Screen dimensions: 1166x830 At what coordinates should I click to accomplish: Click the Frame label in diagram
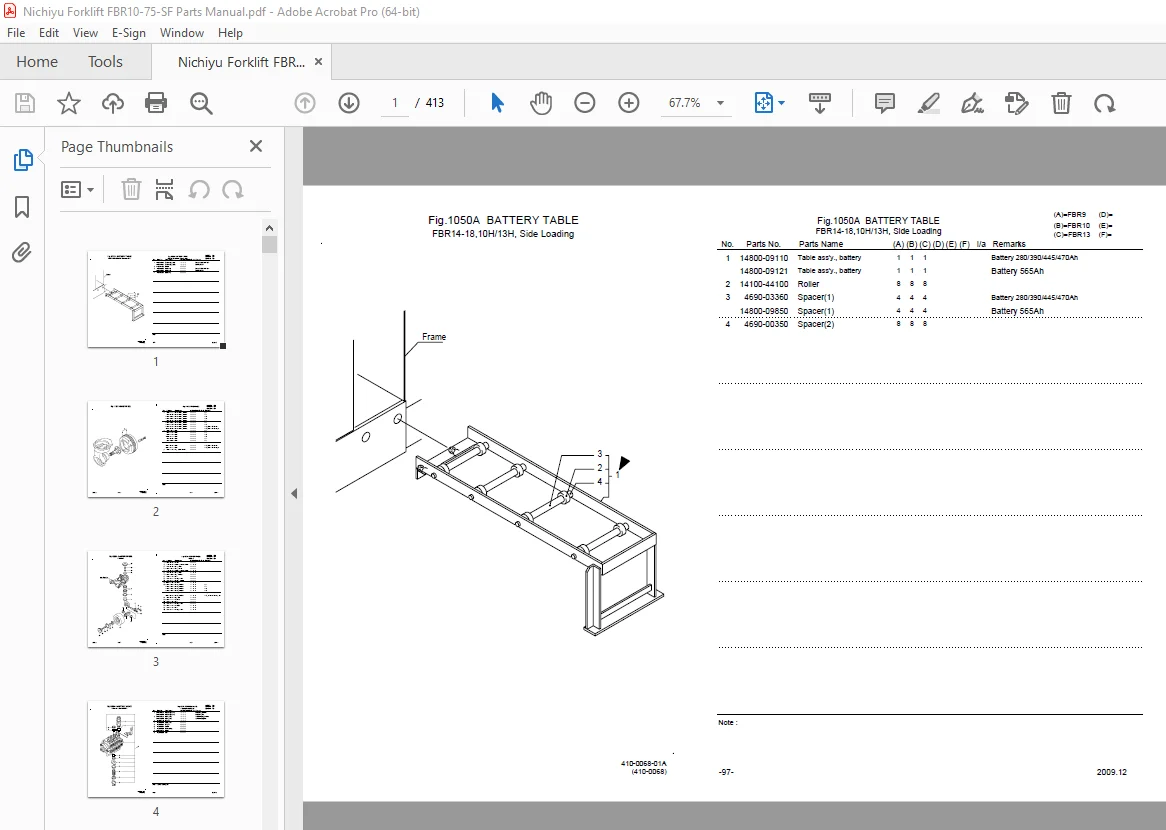click(434, 337)
